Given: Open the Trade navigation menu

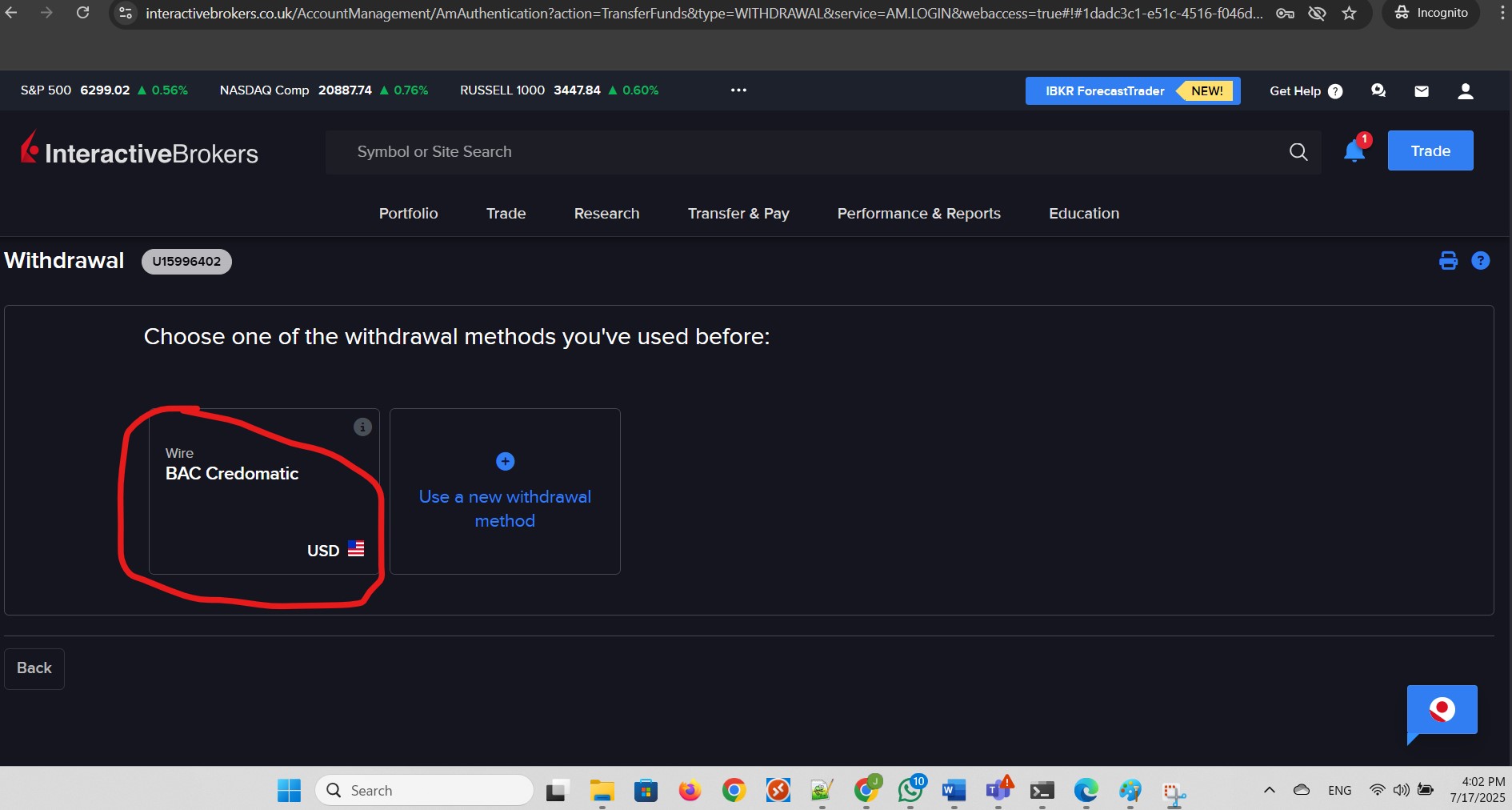Looking at the screenshot, I should click(506, 214).
